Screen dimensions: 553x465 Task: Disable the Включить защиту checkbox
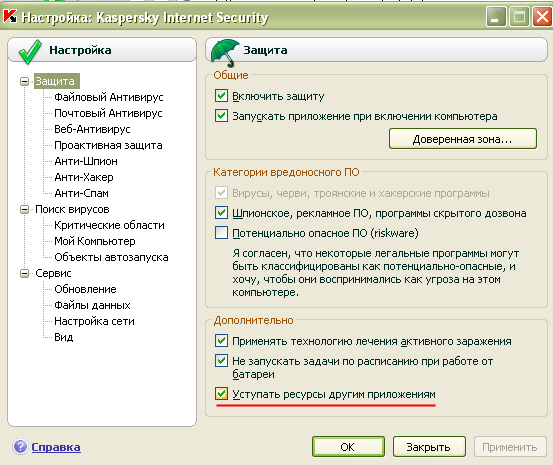click(221, 96)
